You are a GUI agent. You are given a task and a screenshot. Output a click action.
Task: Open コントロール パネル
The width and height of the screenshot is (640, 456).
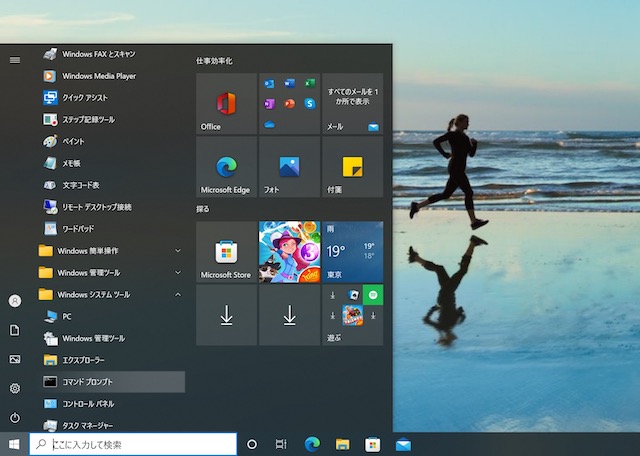pos(110,404)
